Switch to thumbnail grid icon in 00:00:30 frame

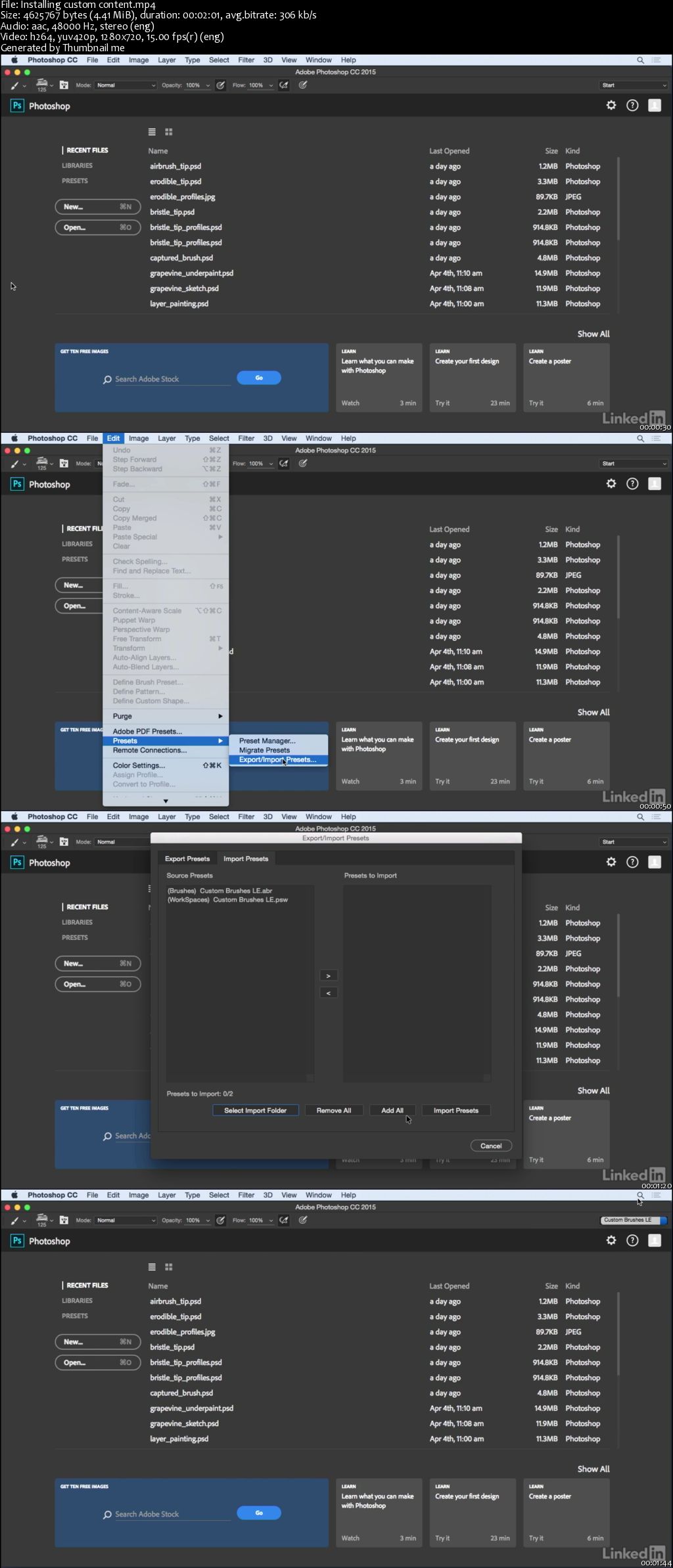pos(169,132)
